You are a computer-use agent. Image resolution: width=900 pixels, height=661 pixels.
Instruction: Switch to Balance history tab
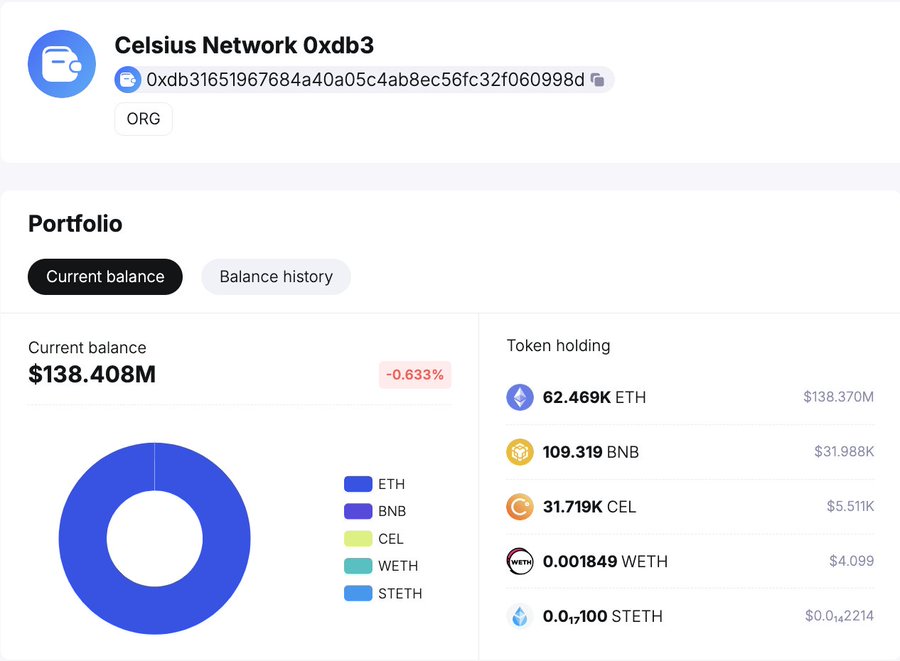276,277
